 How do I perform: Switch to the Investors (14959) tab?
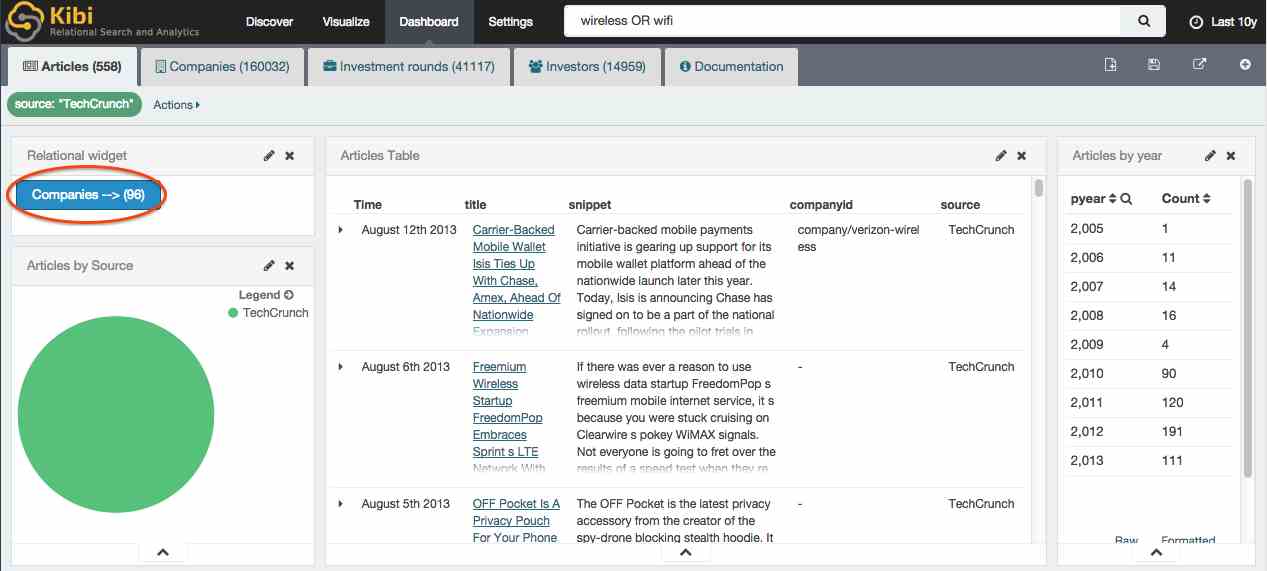pyautogui.click(x=587, y=67)
